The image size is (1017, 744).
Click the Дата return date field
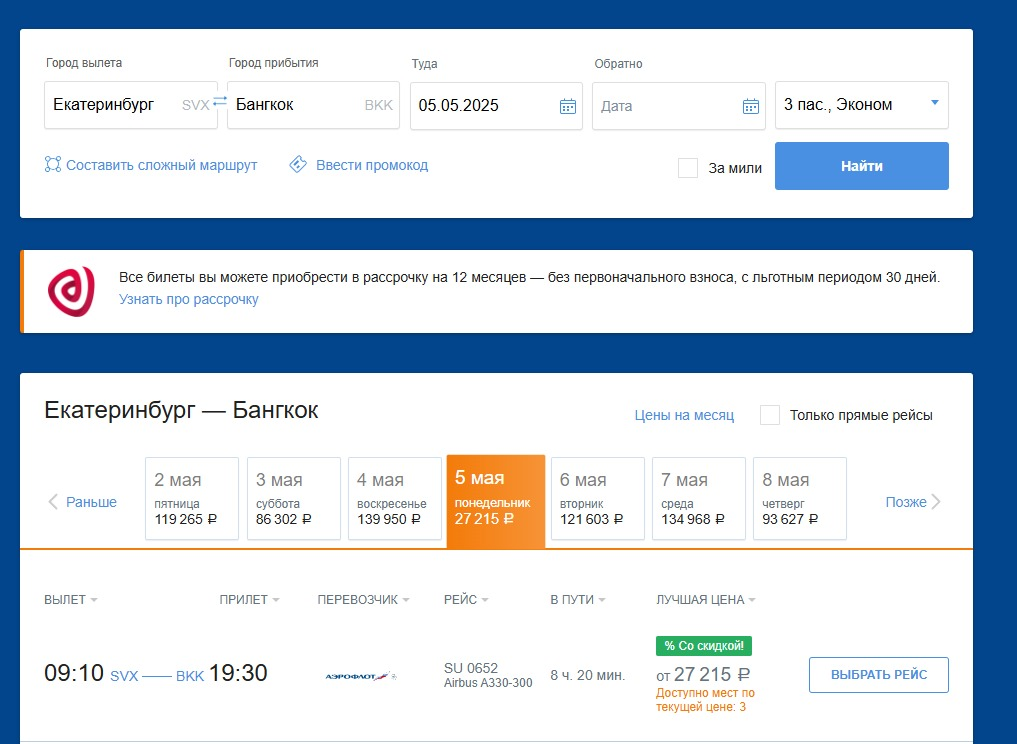coord(678,106)
